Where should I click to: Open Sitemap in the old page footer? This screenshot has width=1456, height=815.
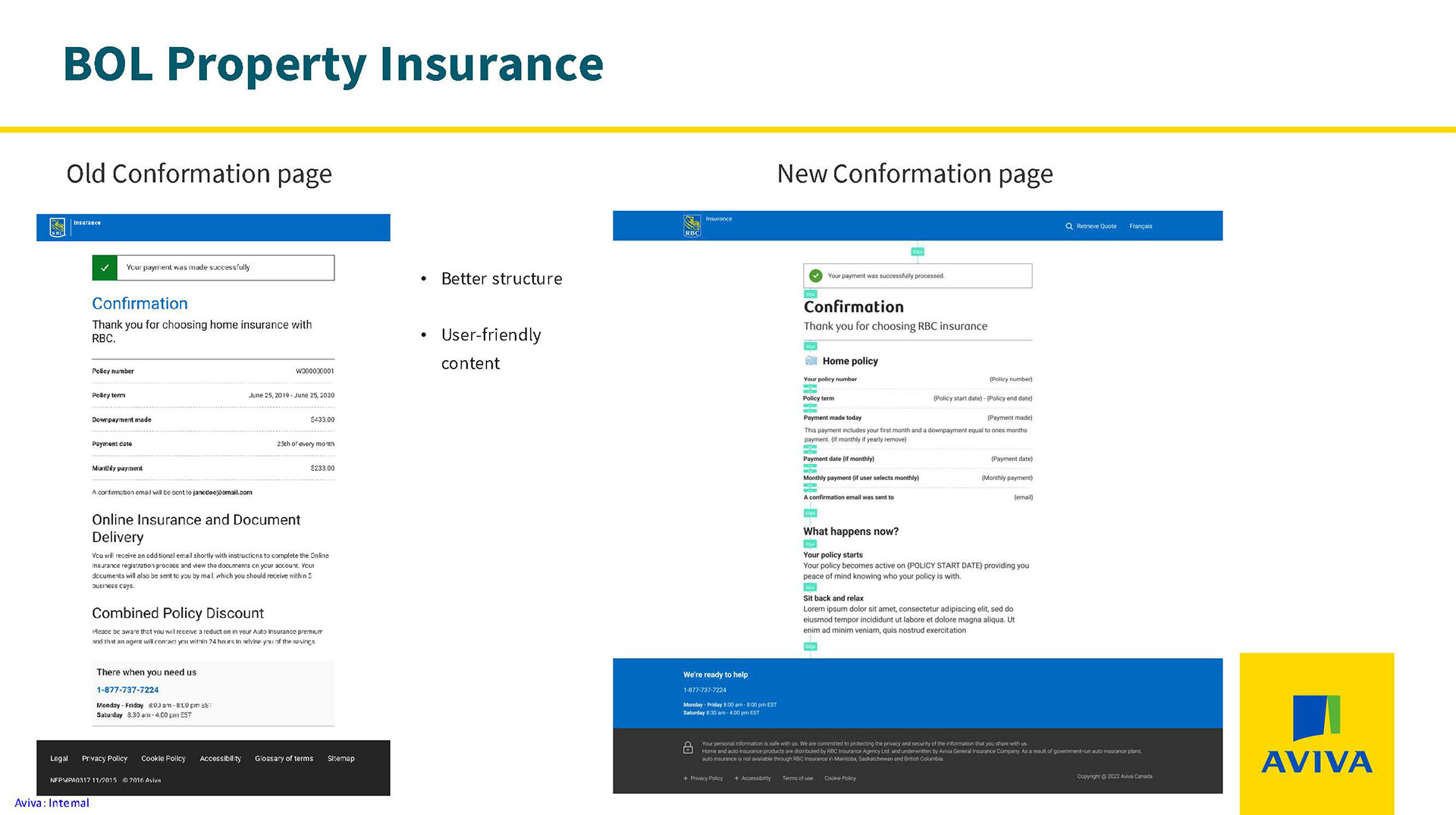click(340, 758)
